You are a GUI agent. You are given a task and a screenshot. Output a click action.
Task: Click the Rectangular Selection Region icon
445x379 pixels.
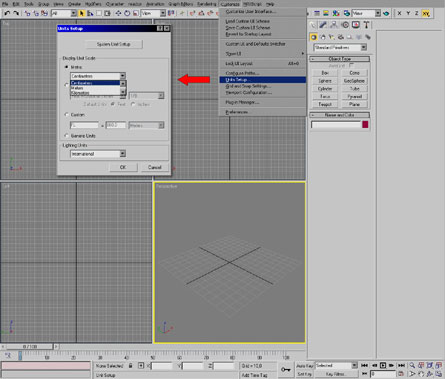(x=99, y=13)
